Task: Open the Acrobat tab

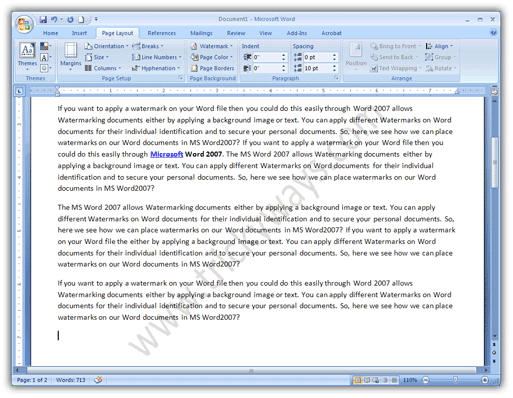Action: 331,33
